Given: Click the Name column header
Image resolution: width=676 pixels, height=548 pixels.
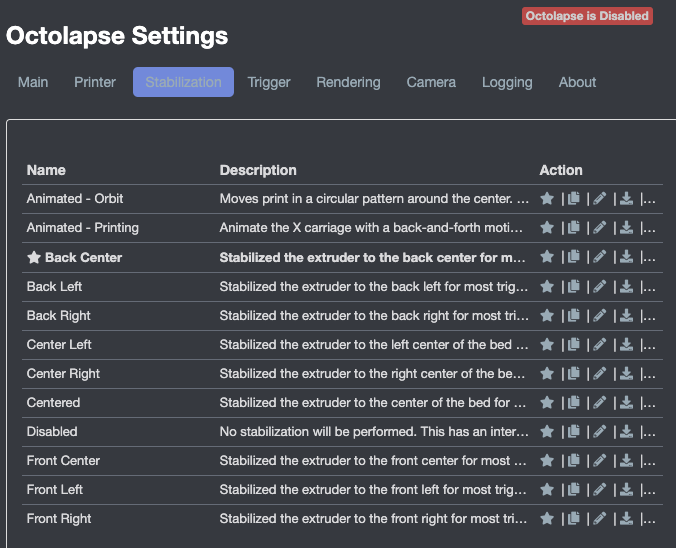Looking at the screenshot, I should pos(46,170).
